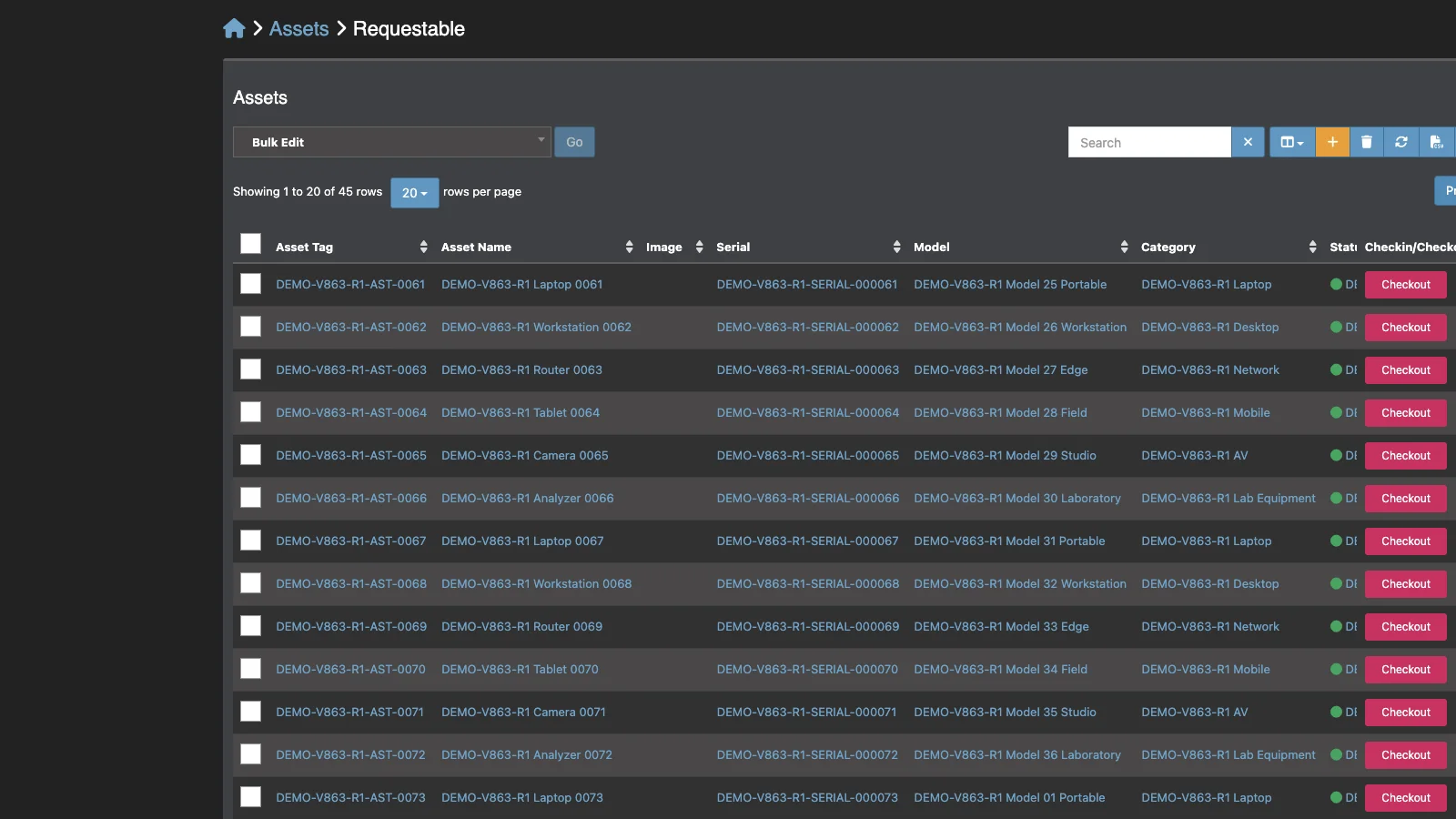Check the Workstation 0068 row checkbox

click(x=250, y=583)
